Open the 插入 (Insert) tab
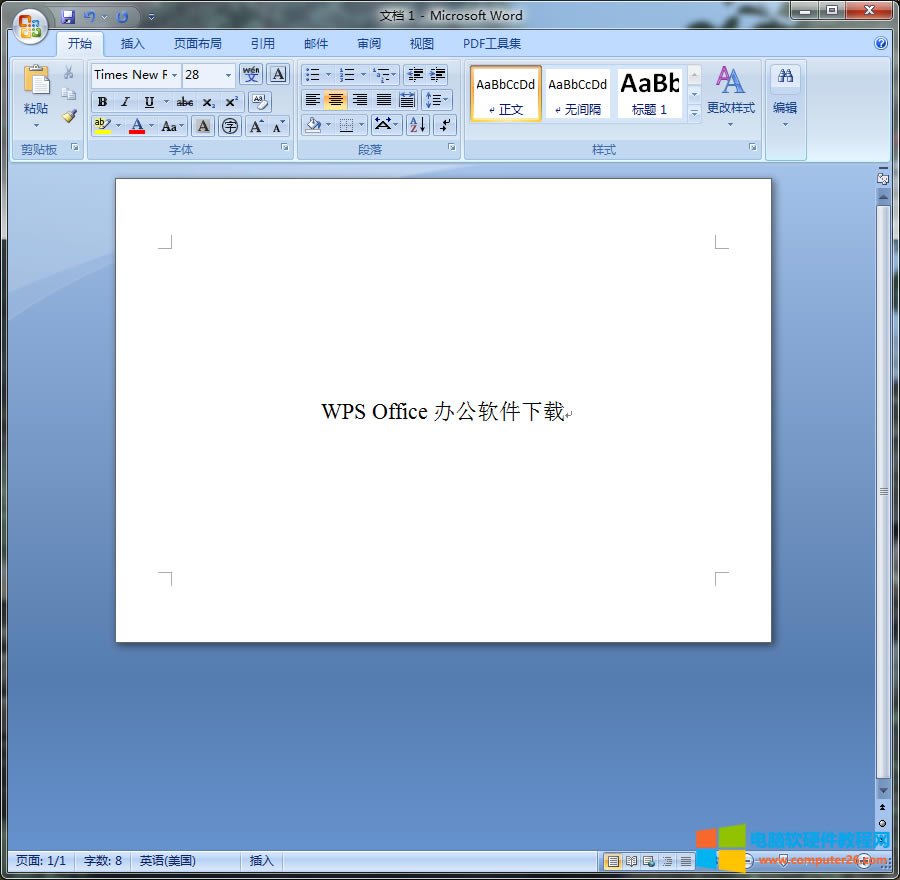This screenshot has height=880, width=900. coord(133,44)
